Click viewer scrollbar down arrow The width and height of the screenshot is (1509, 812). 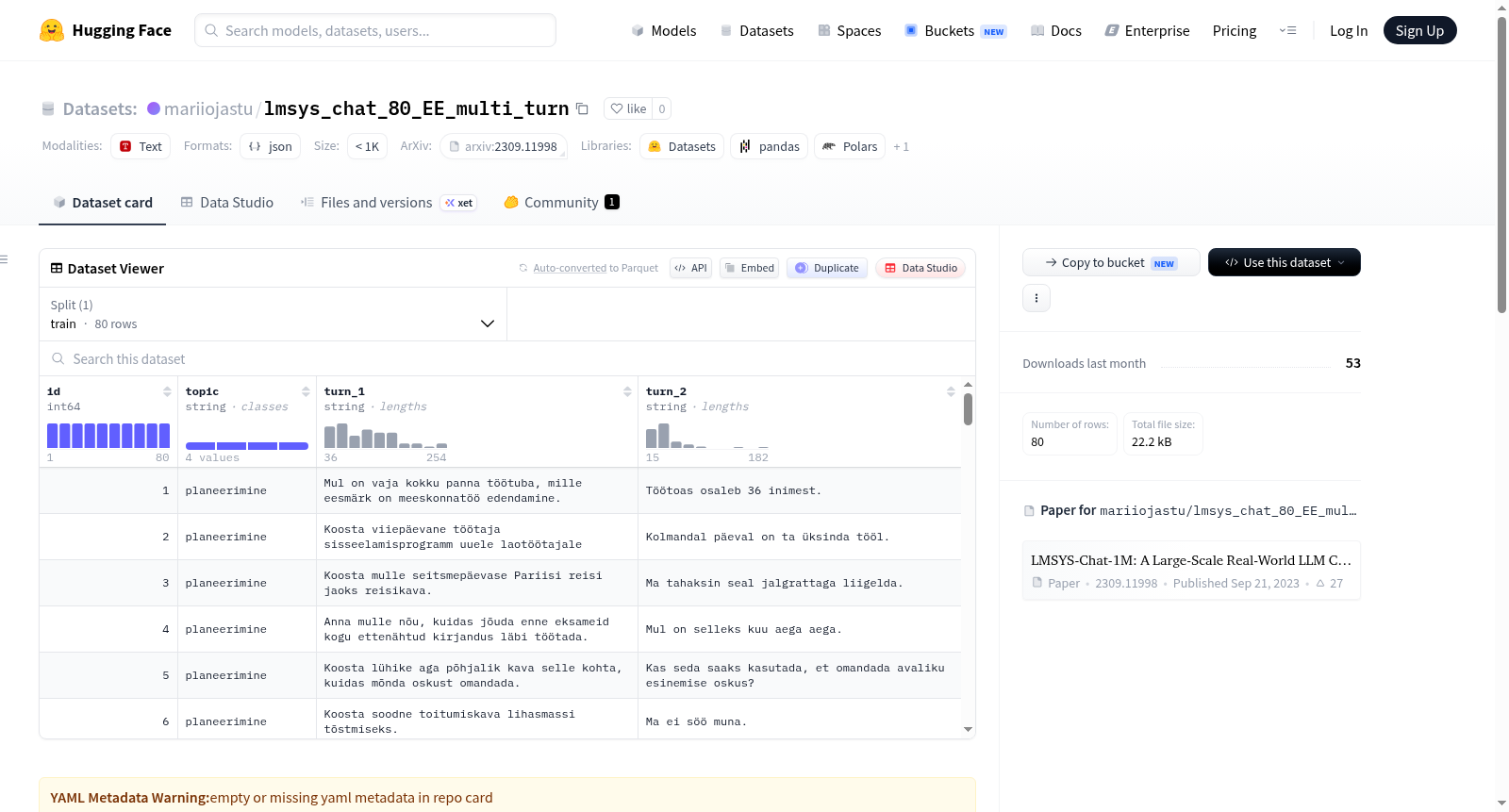(x=968, y=729)
